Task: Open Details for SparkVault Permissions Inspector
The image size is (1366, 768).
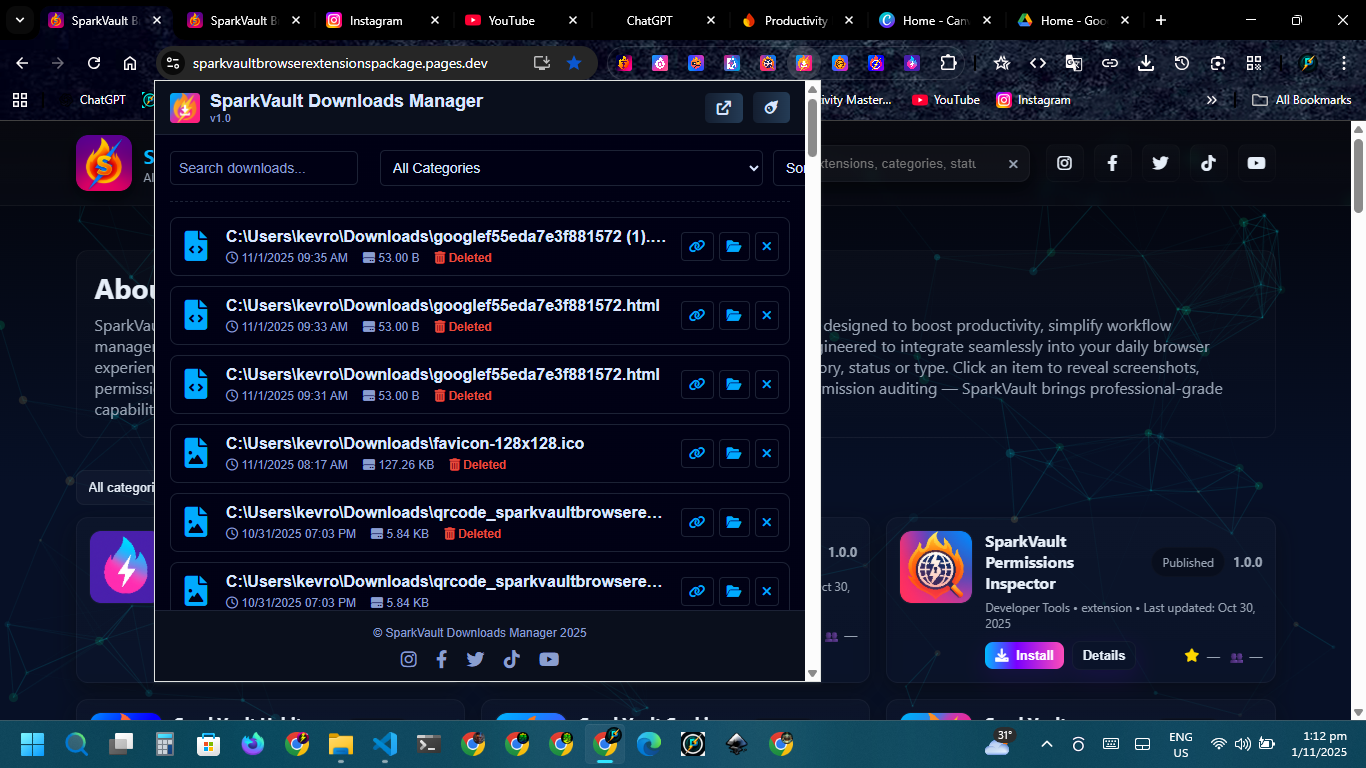Action: (x=1103, y=656)
